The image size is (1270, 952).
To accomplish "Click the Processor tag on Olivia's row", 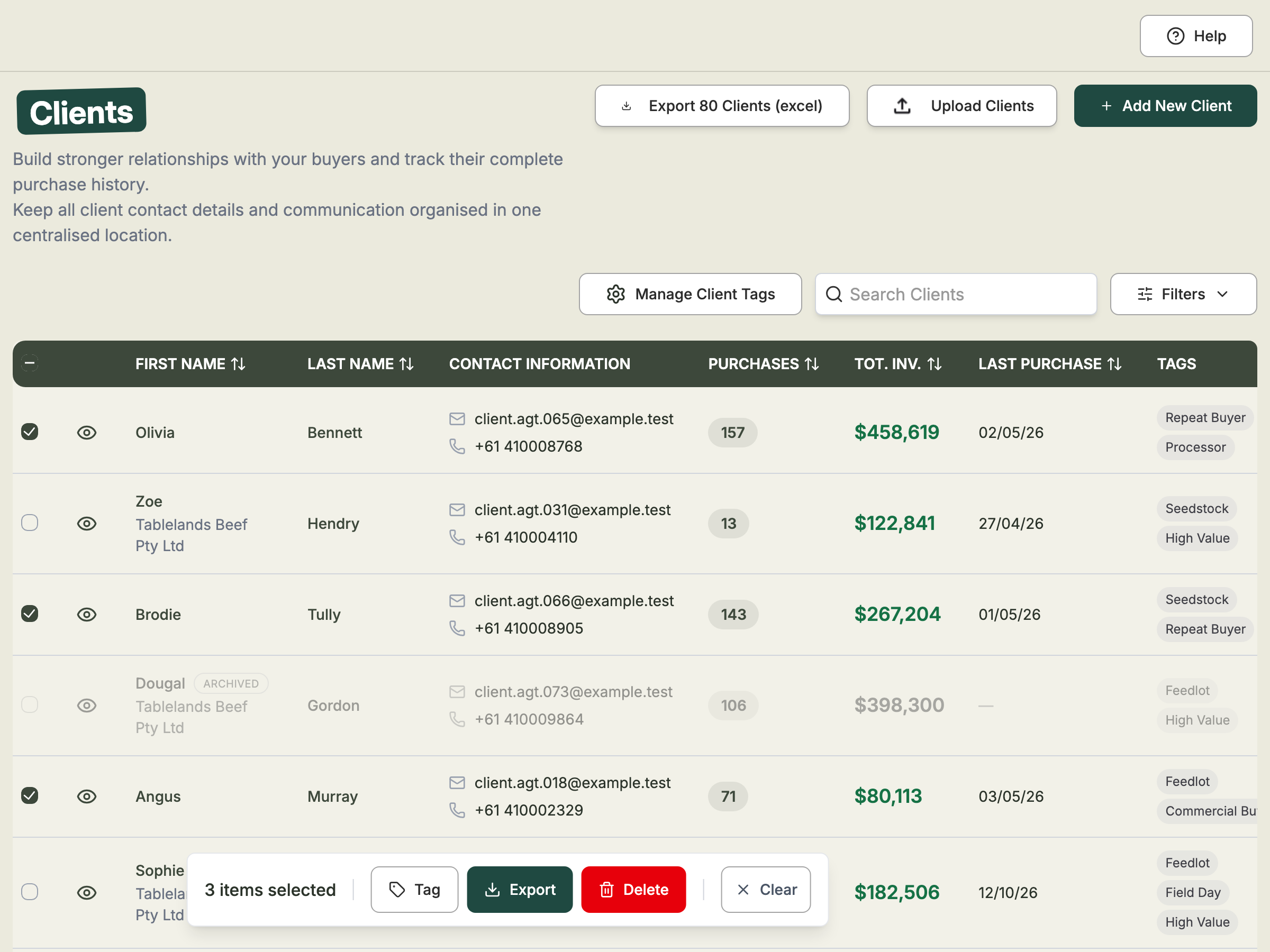I will click(x=1195, y=447).
